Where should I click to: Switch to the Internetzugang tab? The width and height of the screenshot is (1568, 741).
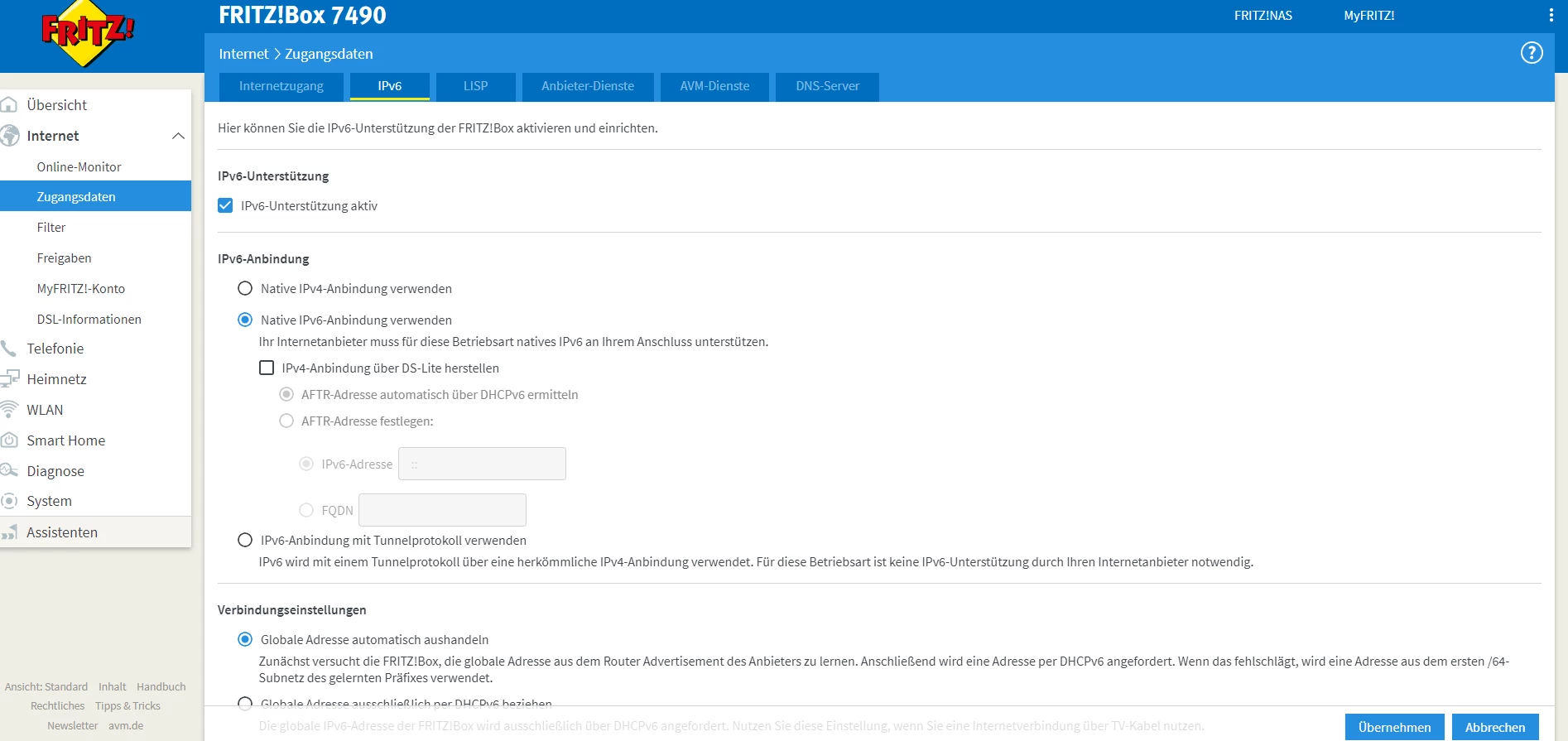coord(281,86)
